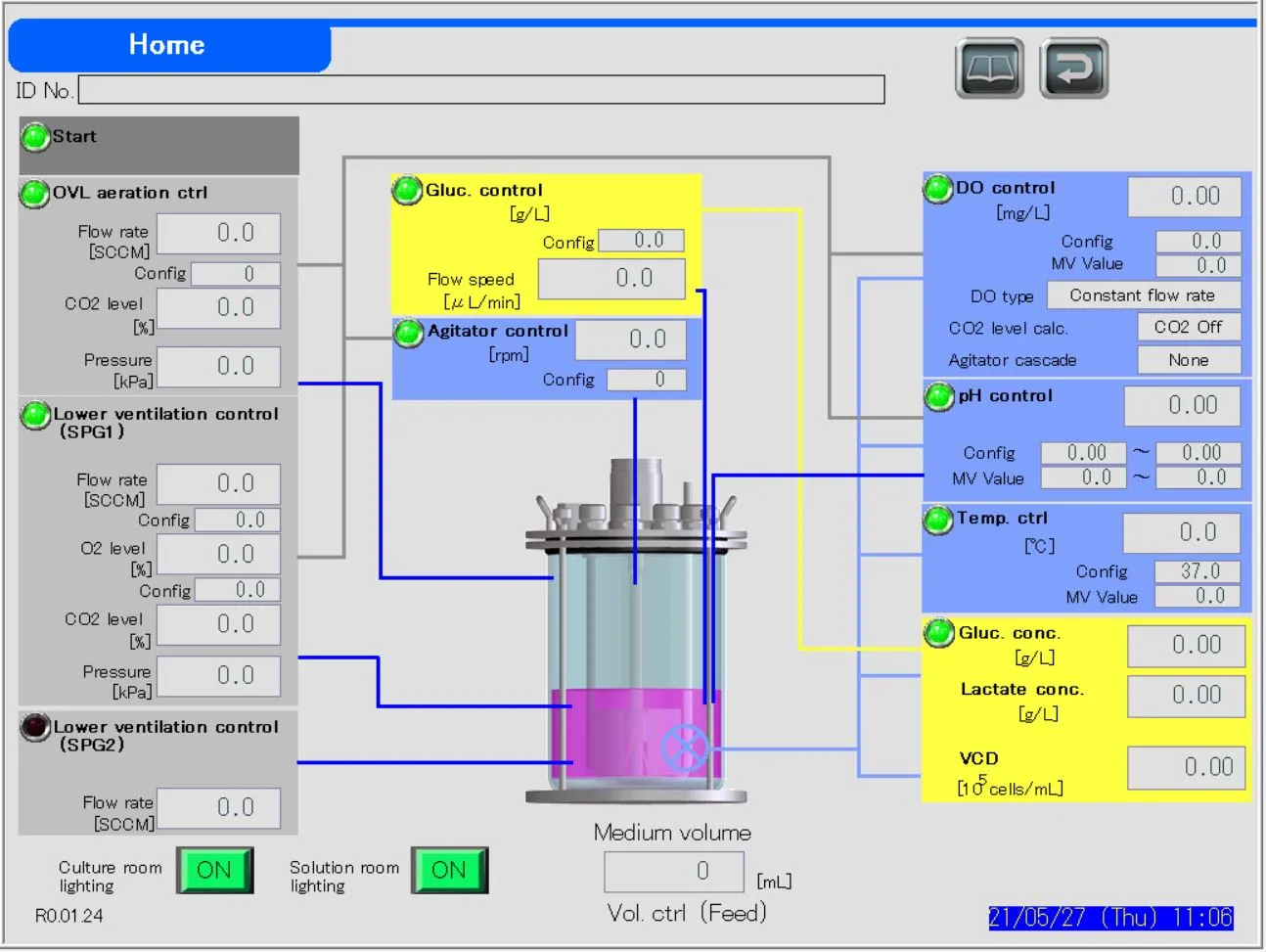
Task: Click the dark SPG2 ventilation indicator lamp
Action: [35, 727]
